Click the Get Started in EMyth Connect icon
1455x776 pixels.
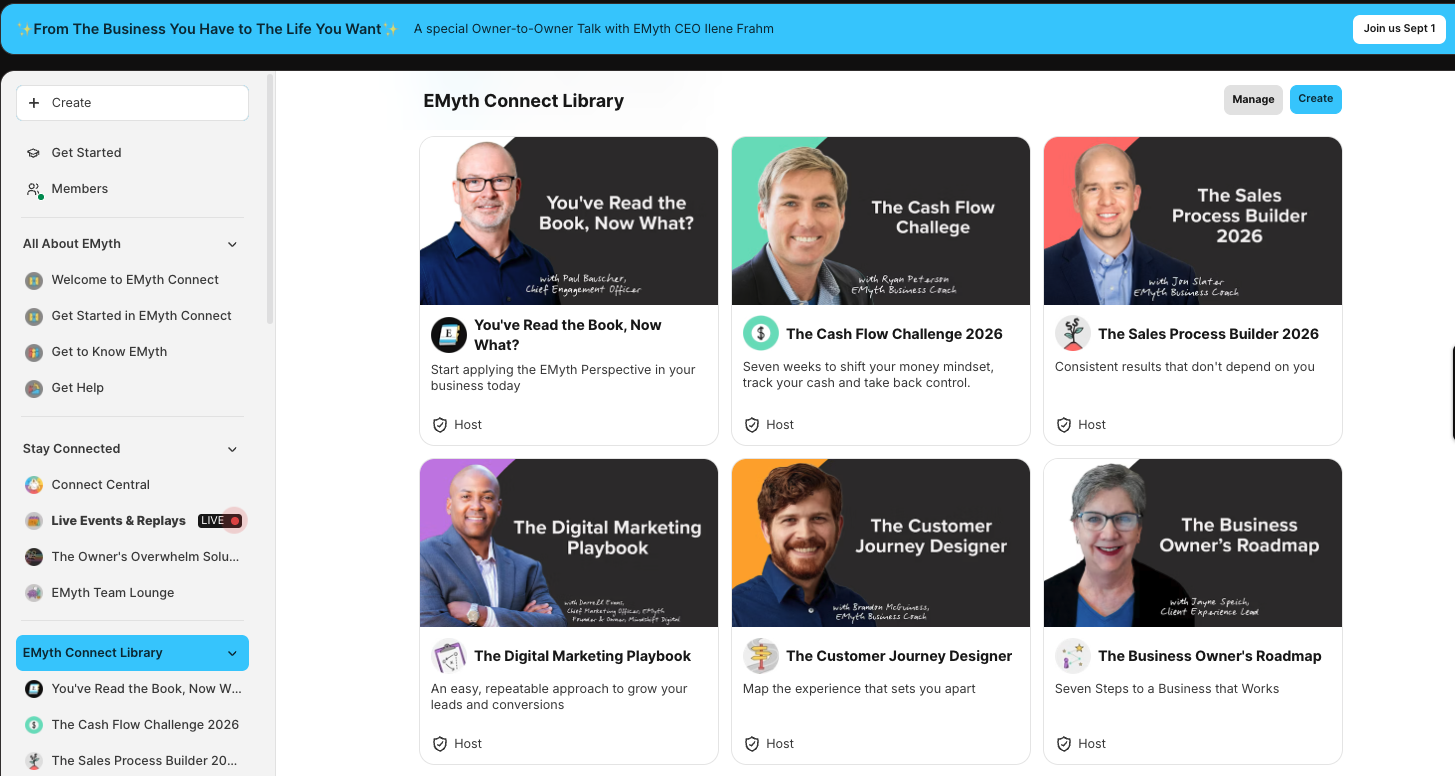coord(34,317)
